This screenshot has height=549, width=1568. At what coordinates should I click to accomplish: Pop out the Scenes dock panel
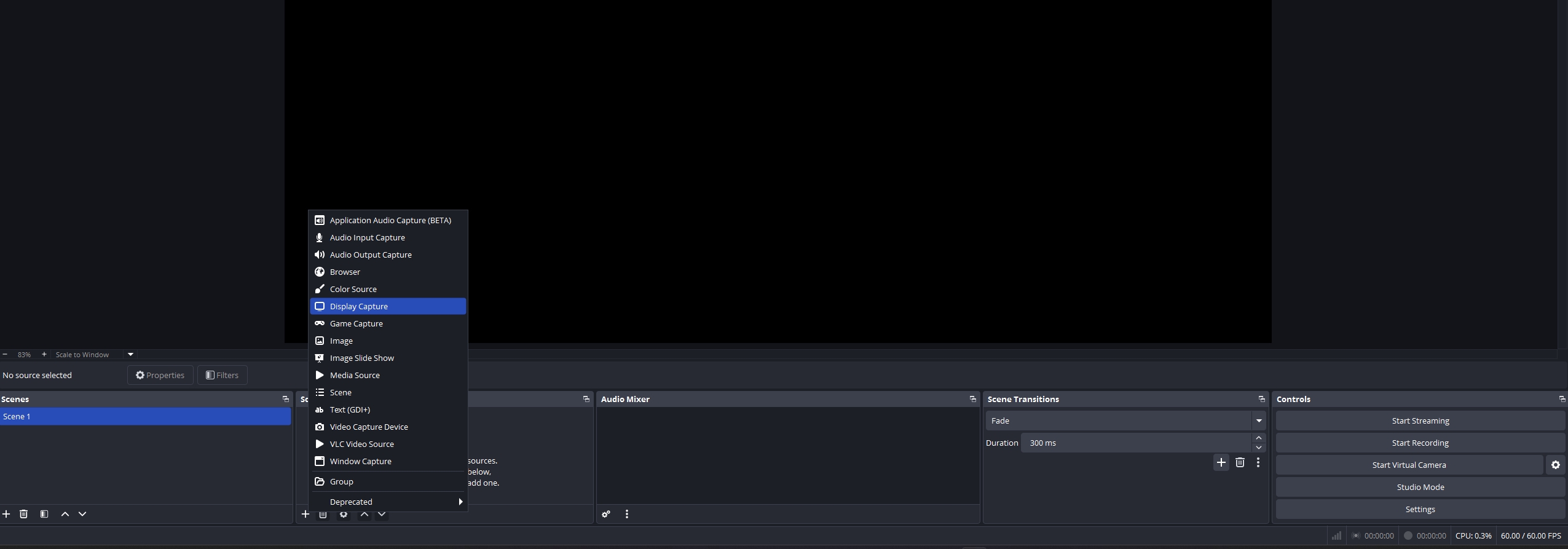[285, 399]
